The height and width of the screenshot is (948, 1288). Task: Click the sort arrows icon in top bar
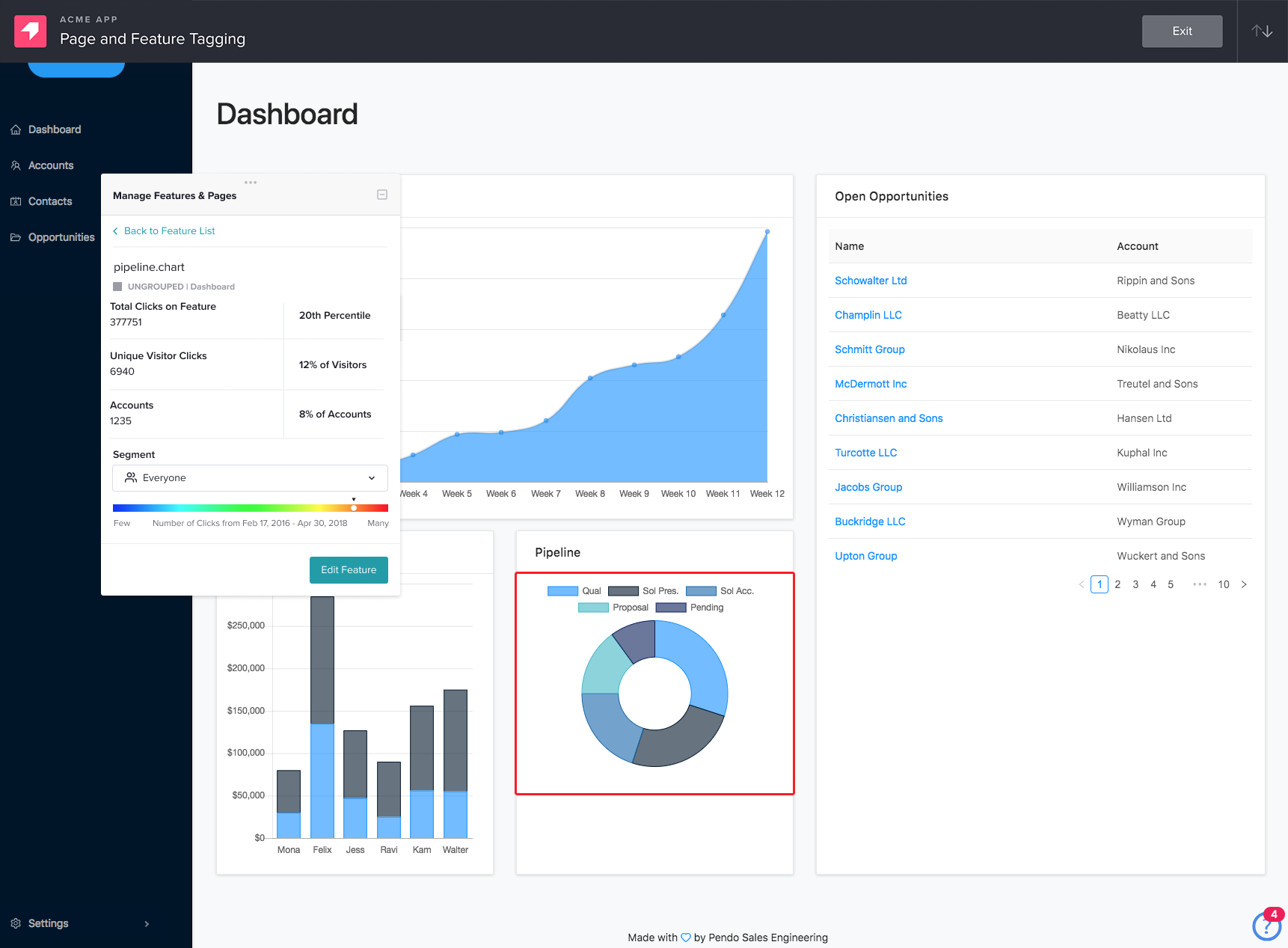pos(1262,30)
